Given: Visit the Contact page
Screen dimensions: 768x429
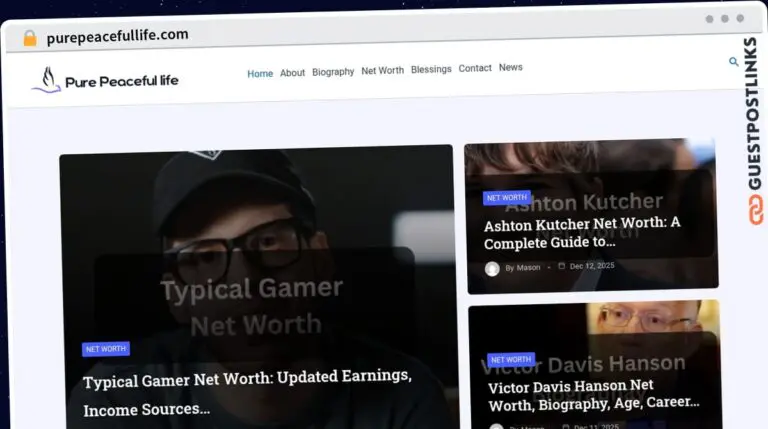Looking at the screenshot, I should pyautogui.click(x=475, y=68).
